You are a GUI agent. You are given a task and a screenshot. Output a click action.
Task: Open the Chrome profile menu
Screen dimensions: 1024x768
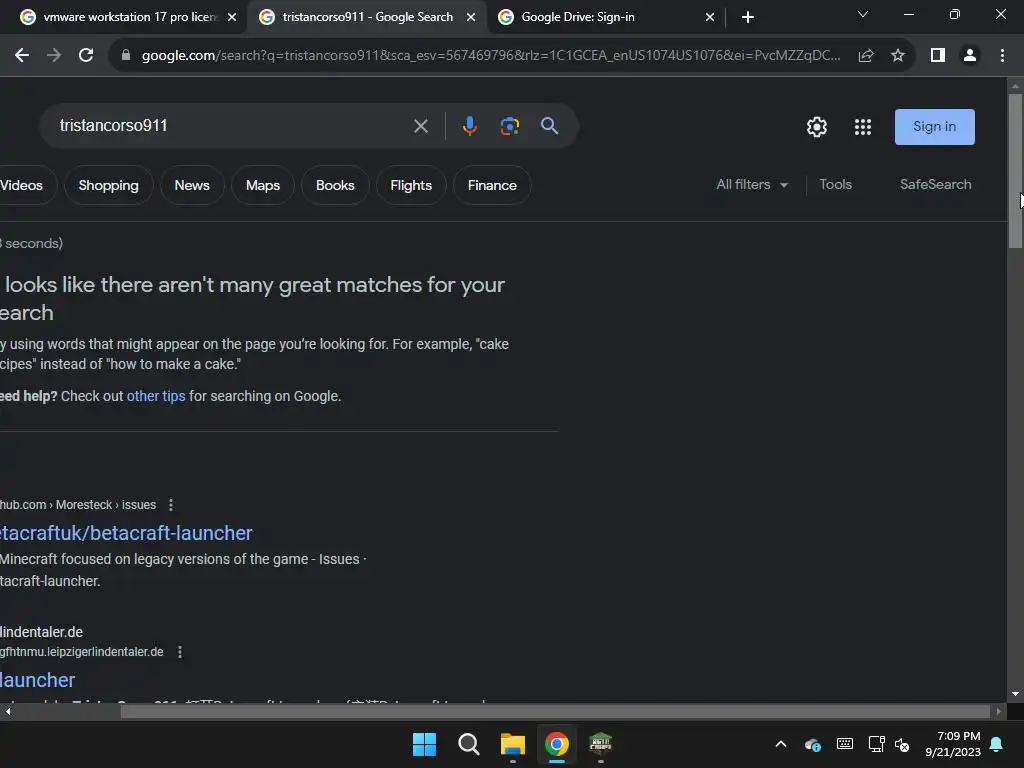coord(970,56)
